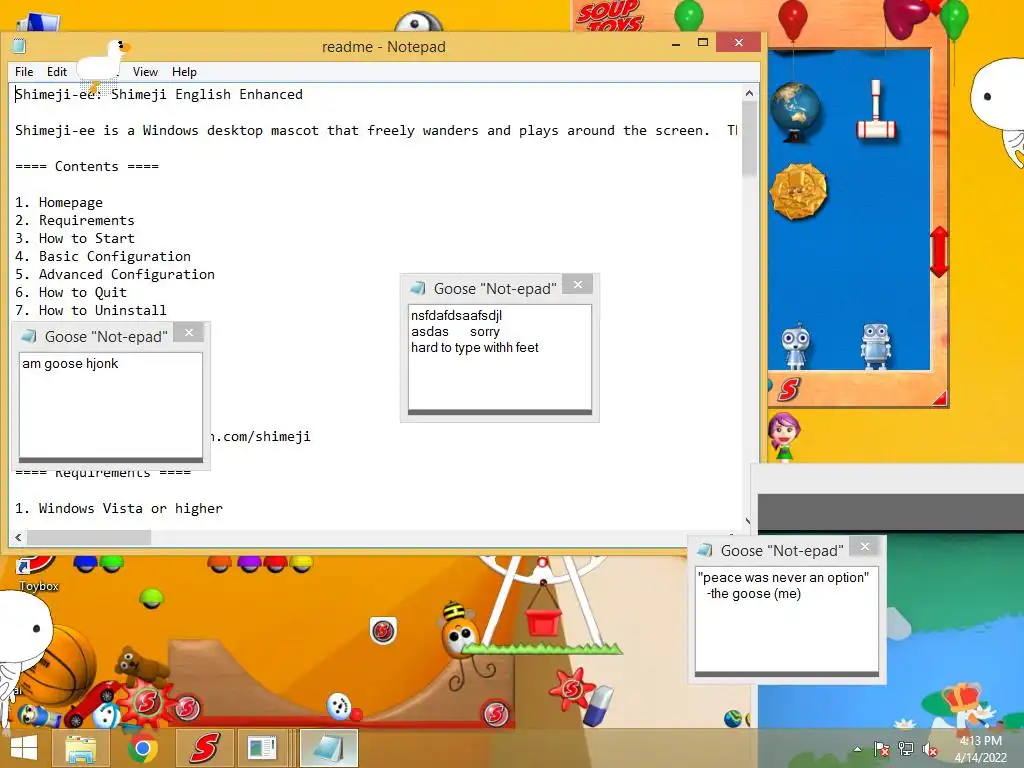Close the 'am goose hjonk' Not-epad window

tap(189, 333)
